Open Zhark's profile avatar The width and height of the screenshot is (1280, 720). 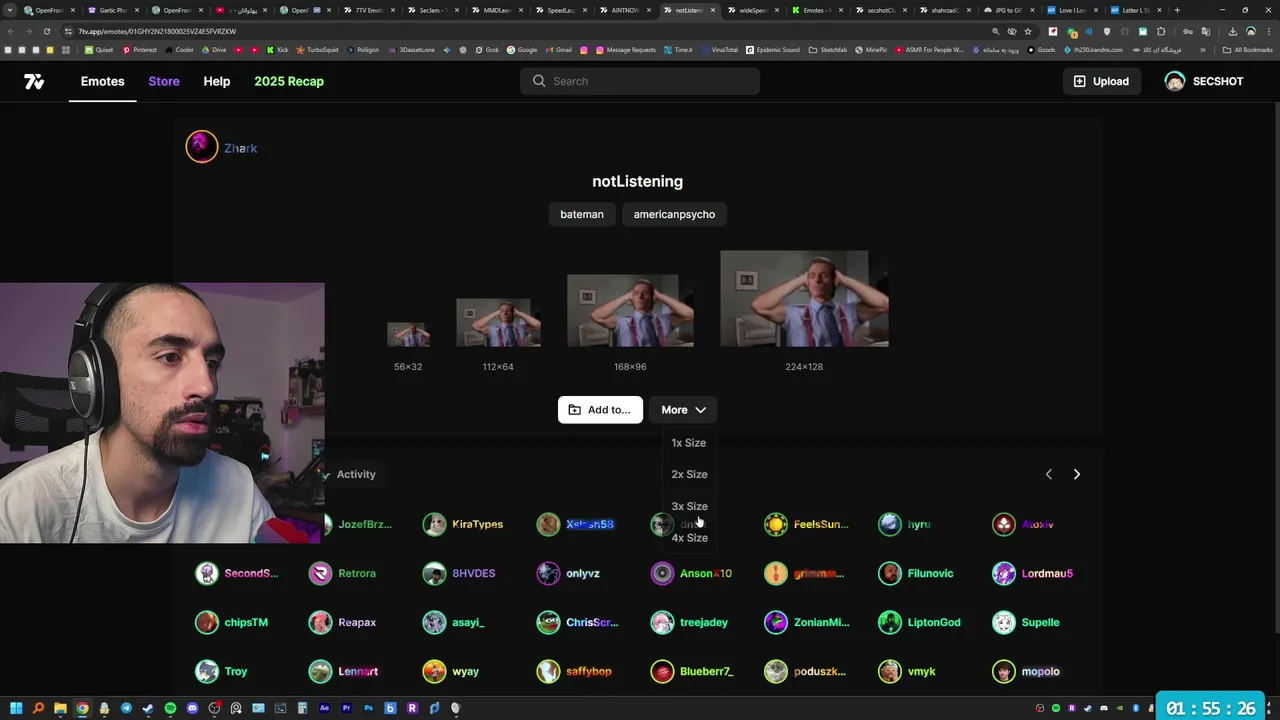201,147
